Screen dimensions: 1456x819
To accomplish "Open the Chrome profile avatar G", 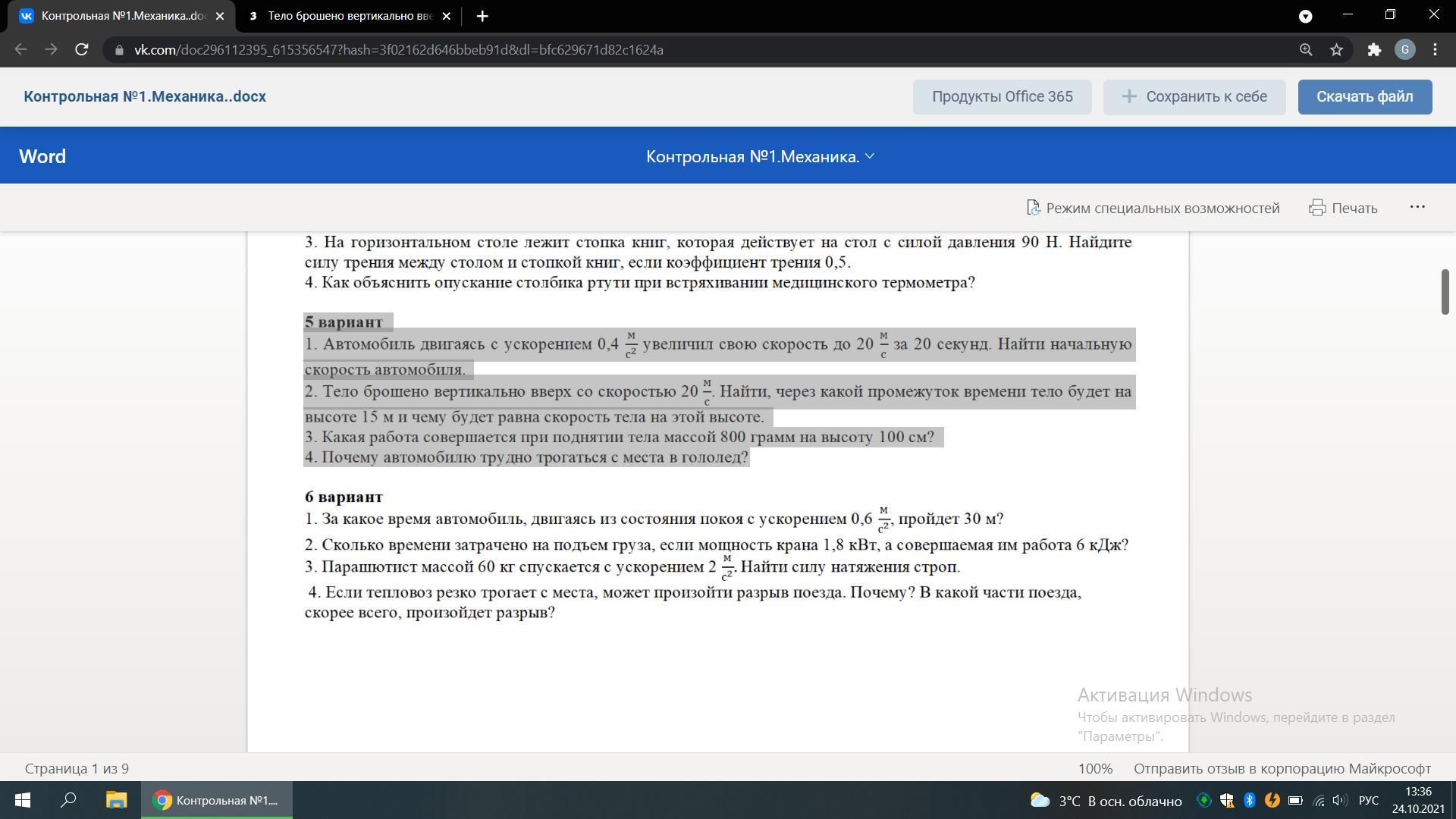I will coord(1405,49).
